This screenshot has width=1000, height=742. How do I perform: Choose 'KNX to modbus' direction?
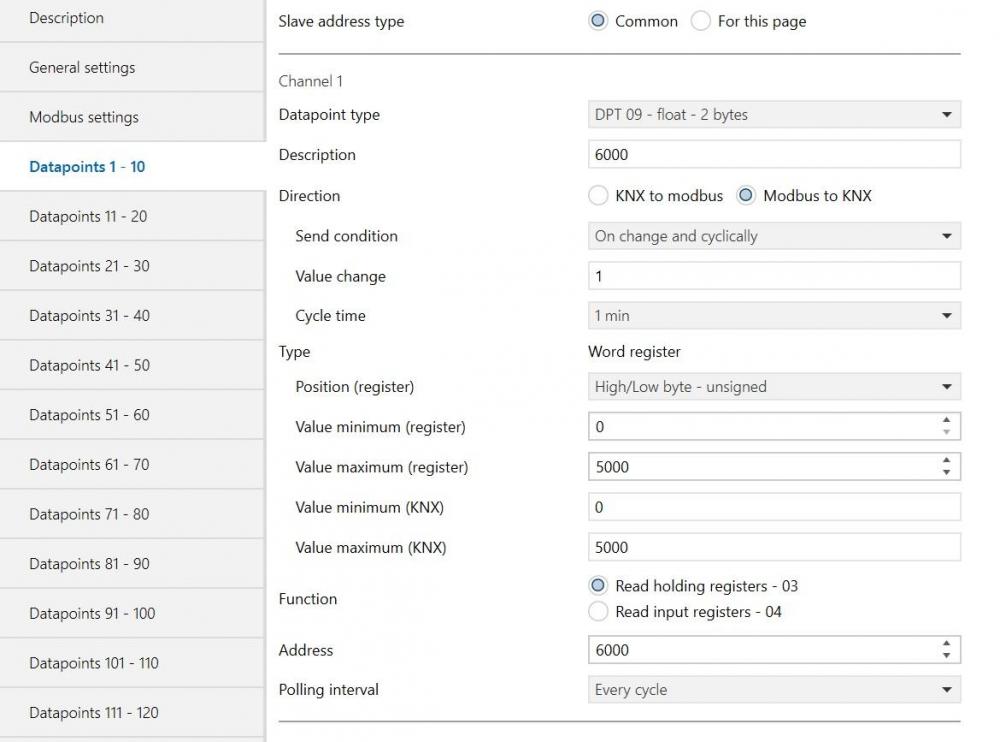(x=598, y=196)
